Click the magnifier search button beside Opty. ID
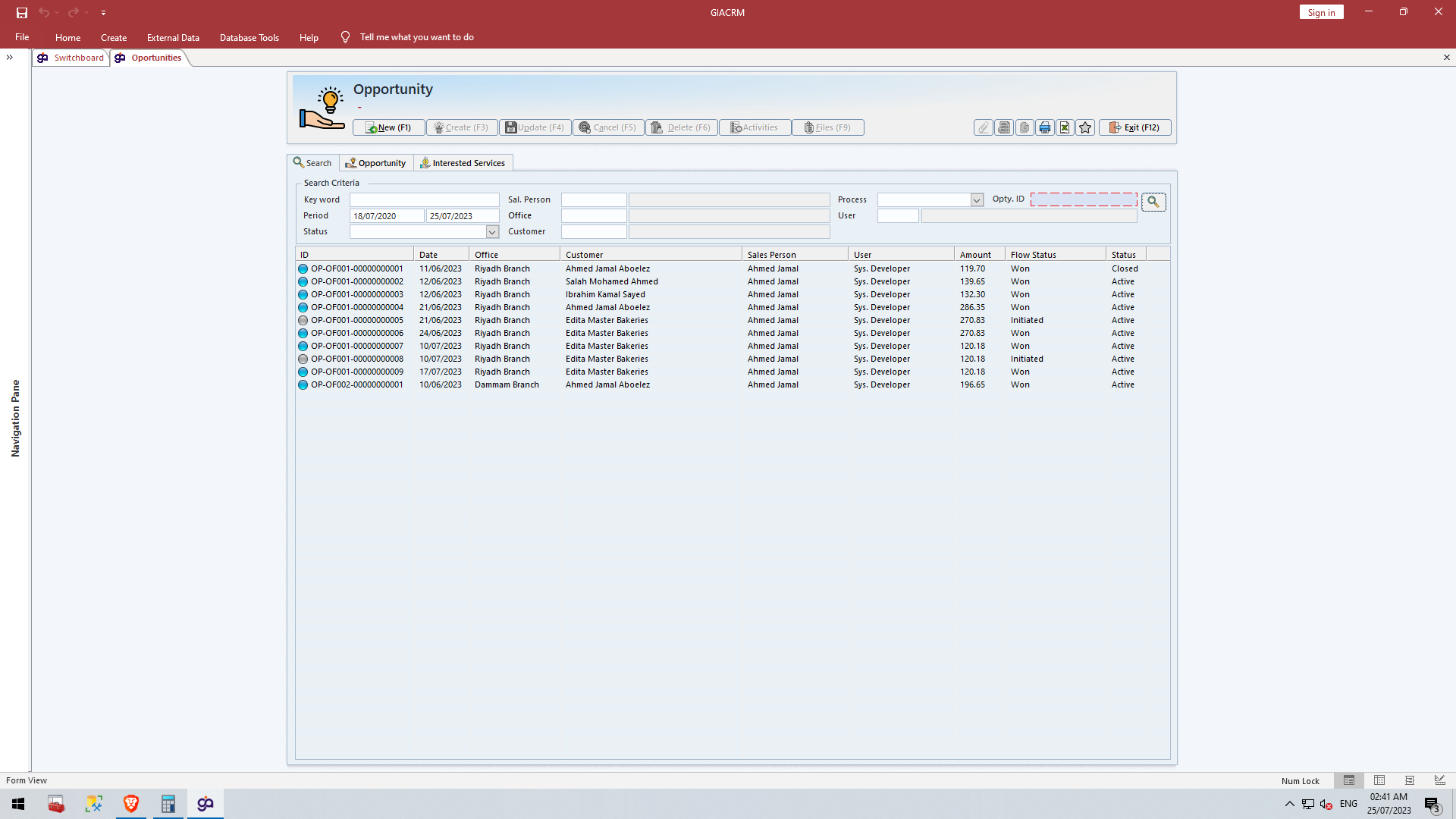The width and height of the screenshot is (1456, 819). 1153,202
